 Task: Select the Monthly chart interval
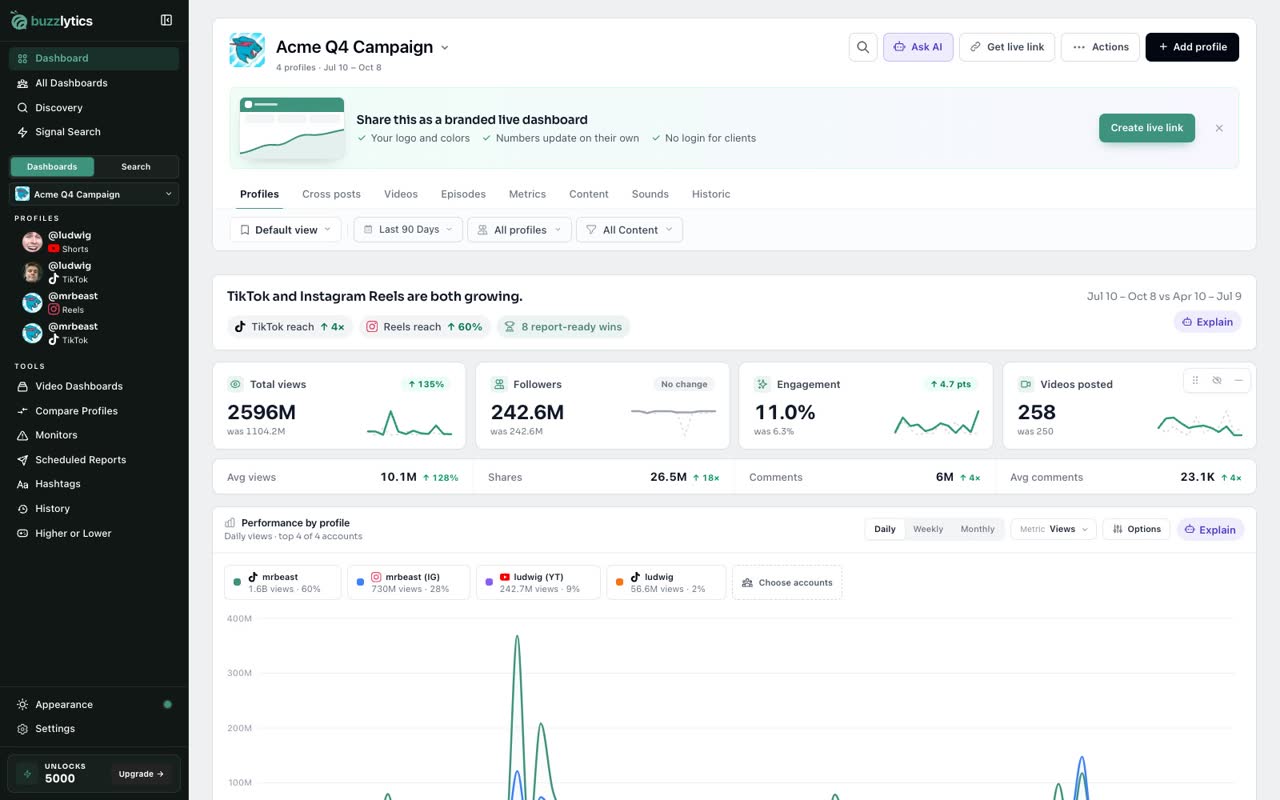tap(977, 529)
